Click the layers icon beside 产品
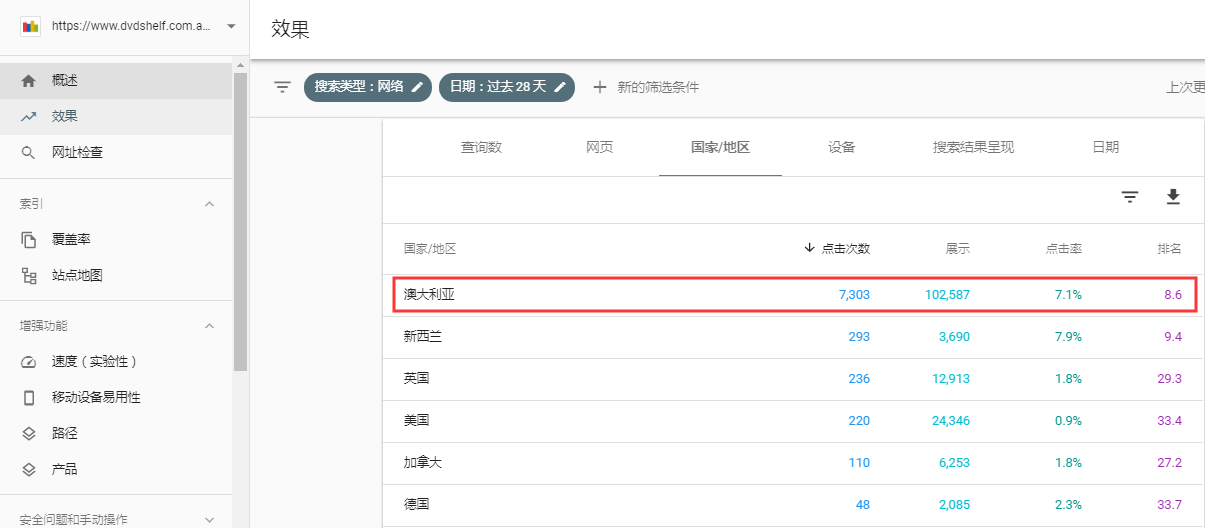Viewport: 1205px width, 528px height. [29, 470]
